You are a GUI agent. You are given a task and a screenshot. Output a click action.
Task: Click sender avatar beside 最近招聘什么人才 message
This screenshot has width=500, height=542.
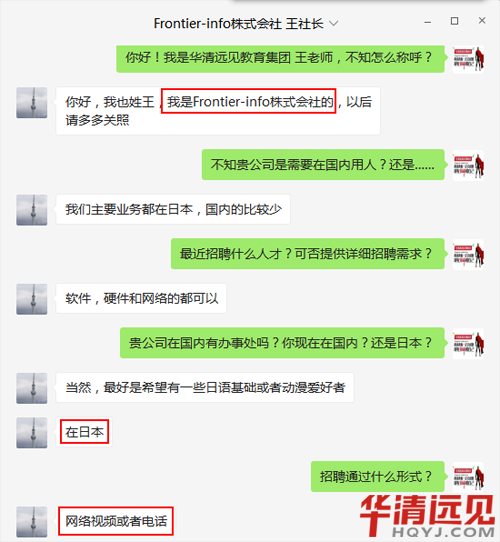point(468,254)
